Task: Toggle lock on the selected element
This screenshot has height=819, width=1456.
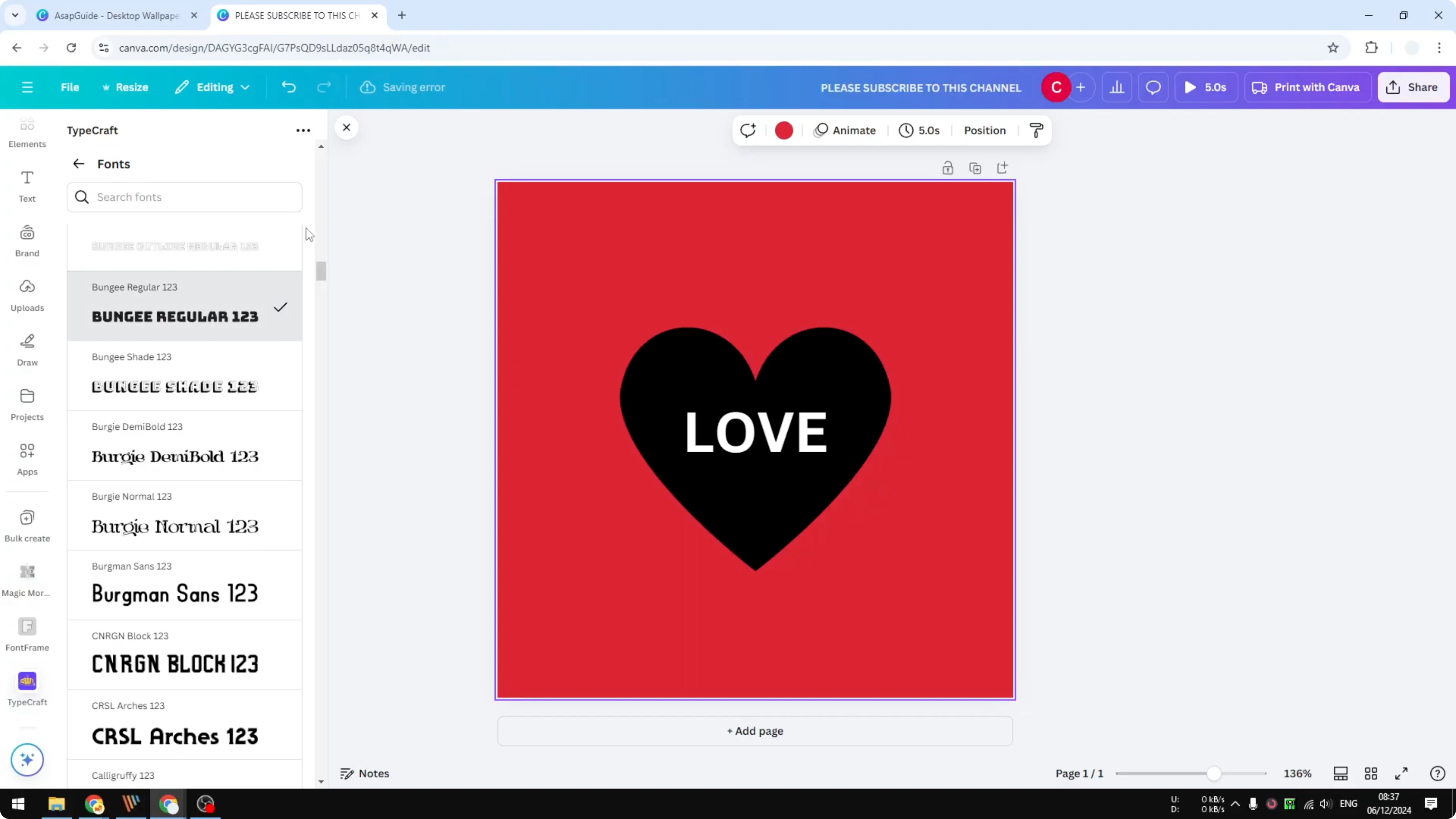Action: (x=948, y=167)
